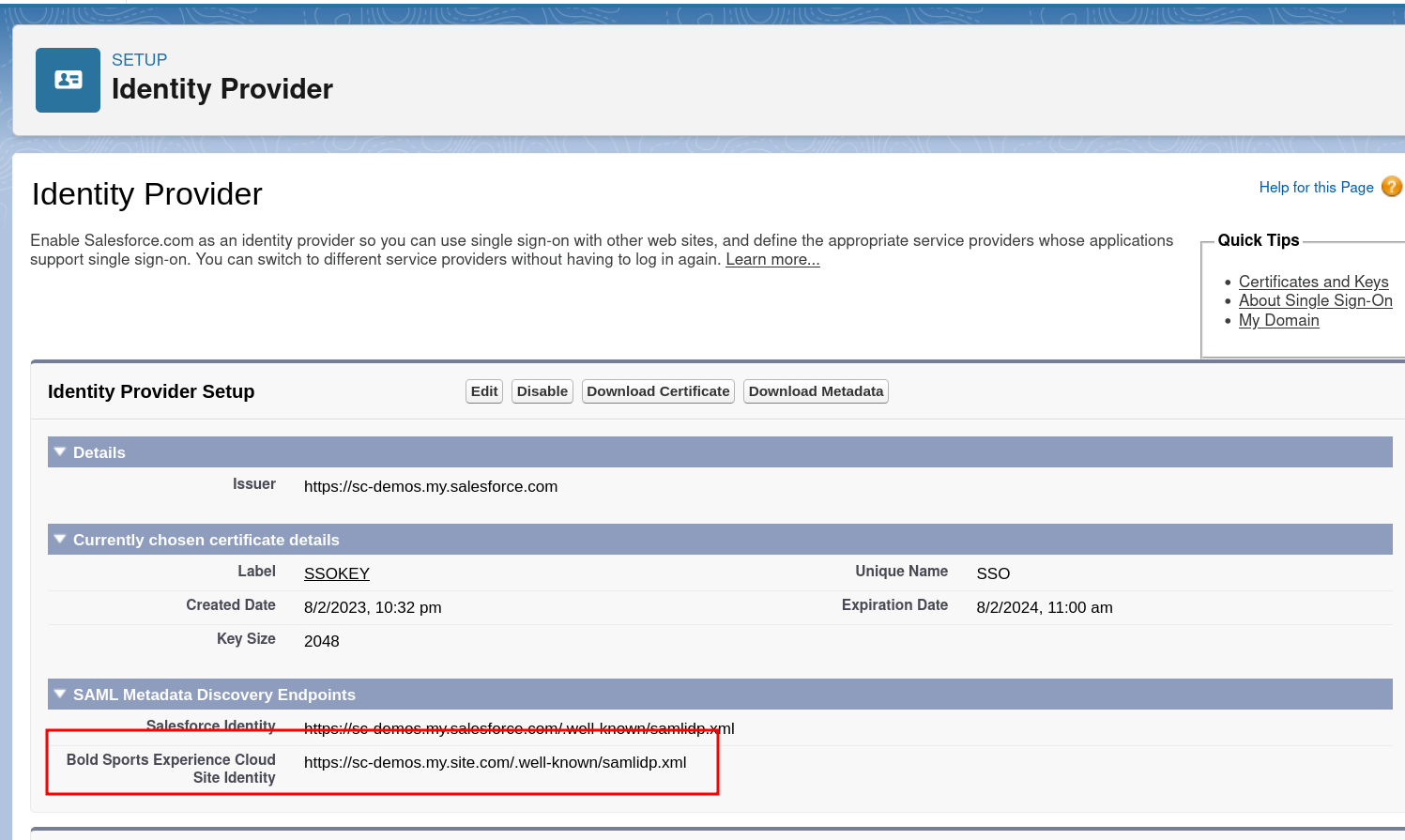The height and width of the screenshot is (840, 1405).
Task: Download the identity provider metadata
Action: [x=815, y=390]
